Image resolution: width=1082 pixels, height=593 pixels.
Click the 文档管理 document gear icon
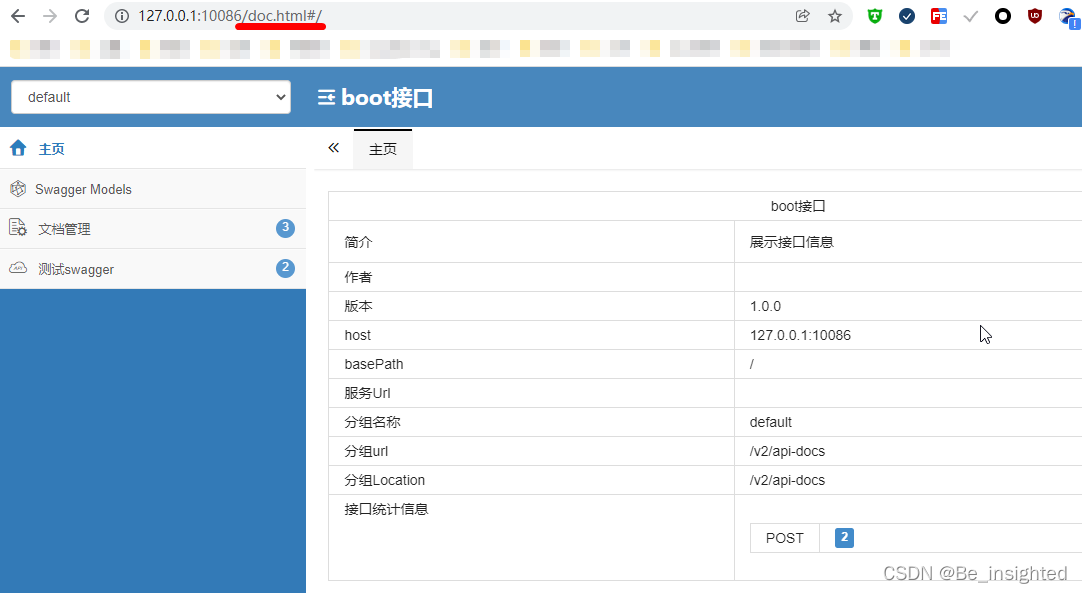18,227
